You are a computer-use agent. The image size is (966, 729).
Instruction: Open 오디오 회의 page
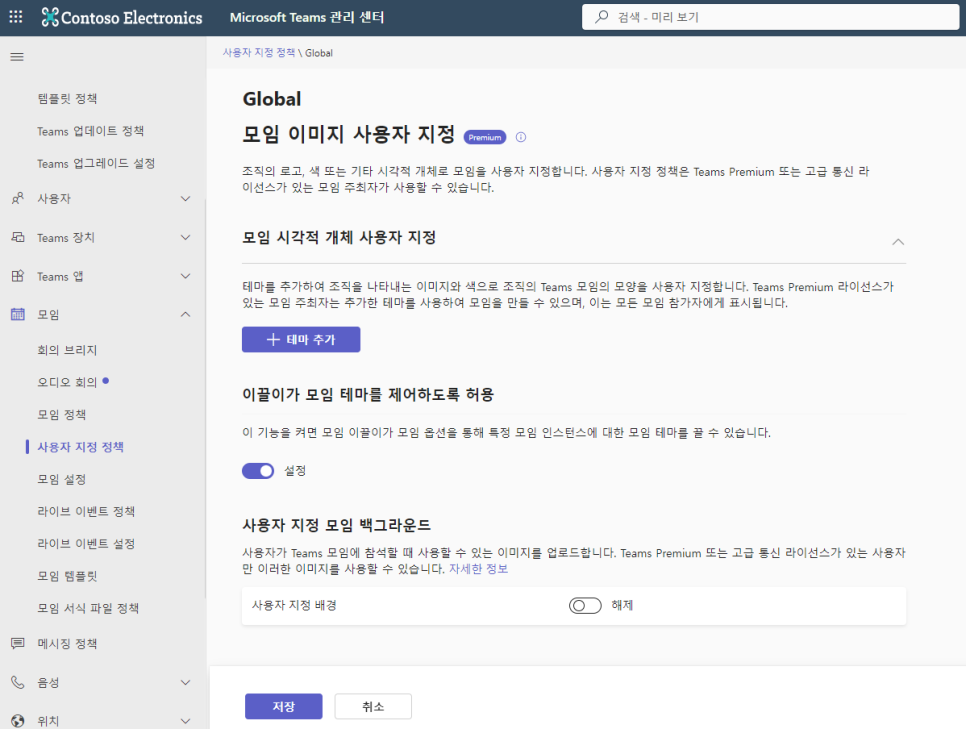click(67, 382)
